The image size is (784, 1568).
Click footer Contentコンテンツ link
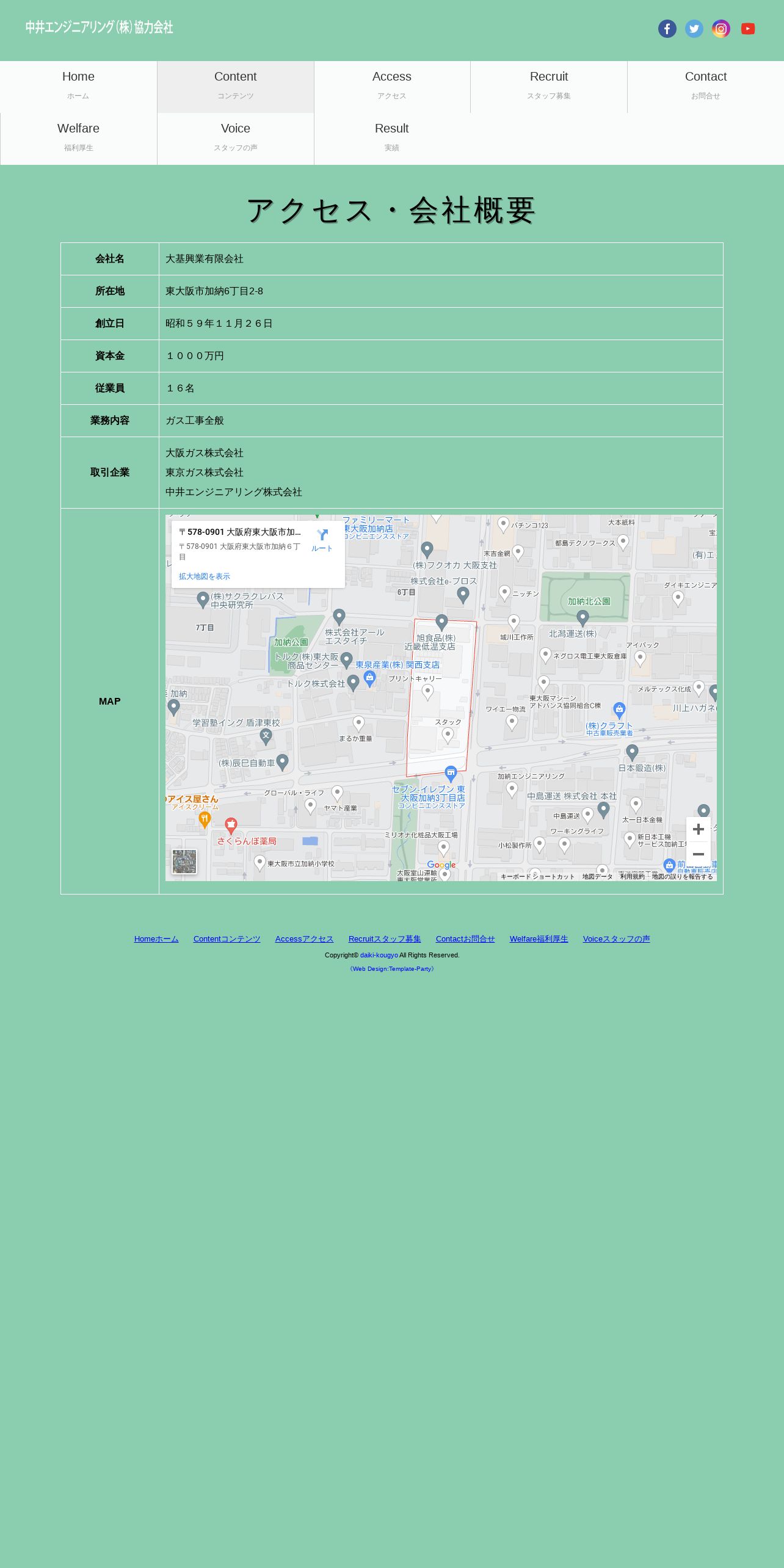[227, 939]
